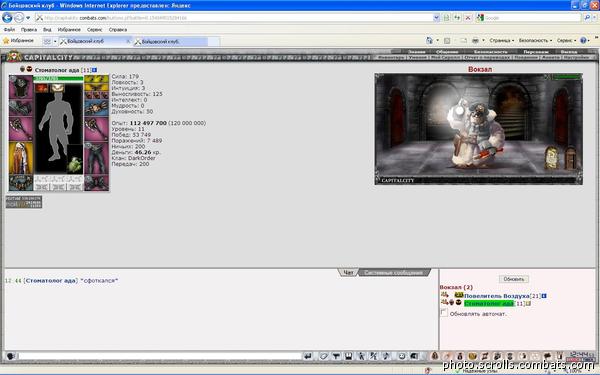Select the right-hand axe weapon slot

(96, 129)
